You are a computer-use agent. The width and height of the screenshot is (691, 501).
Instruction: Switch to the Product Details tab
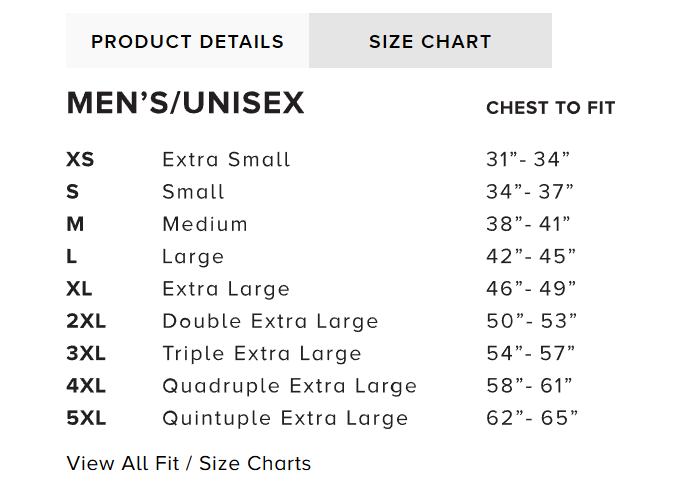pyautogui.click(x=187, y=42)
